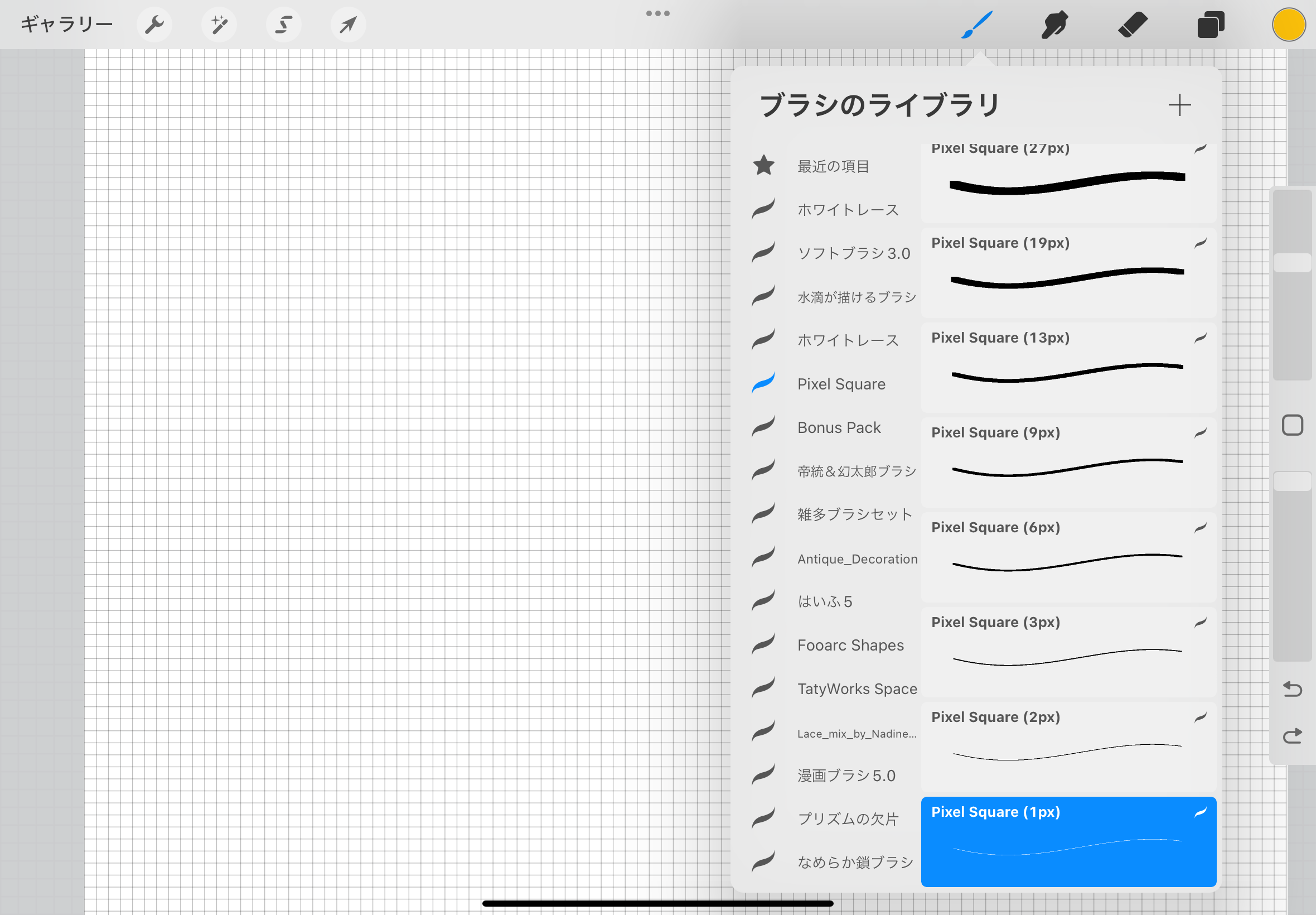Return to ギャラリー gallery
Viewport: 1316px width, 915px height.
tap(66, 25)
